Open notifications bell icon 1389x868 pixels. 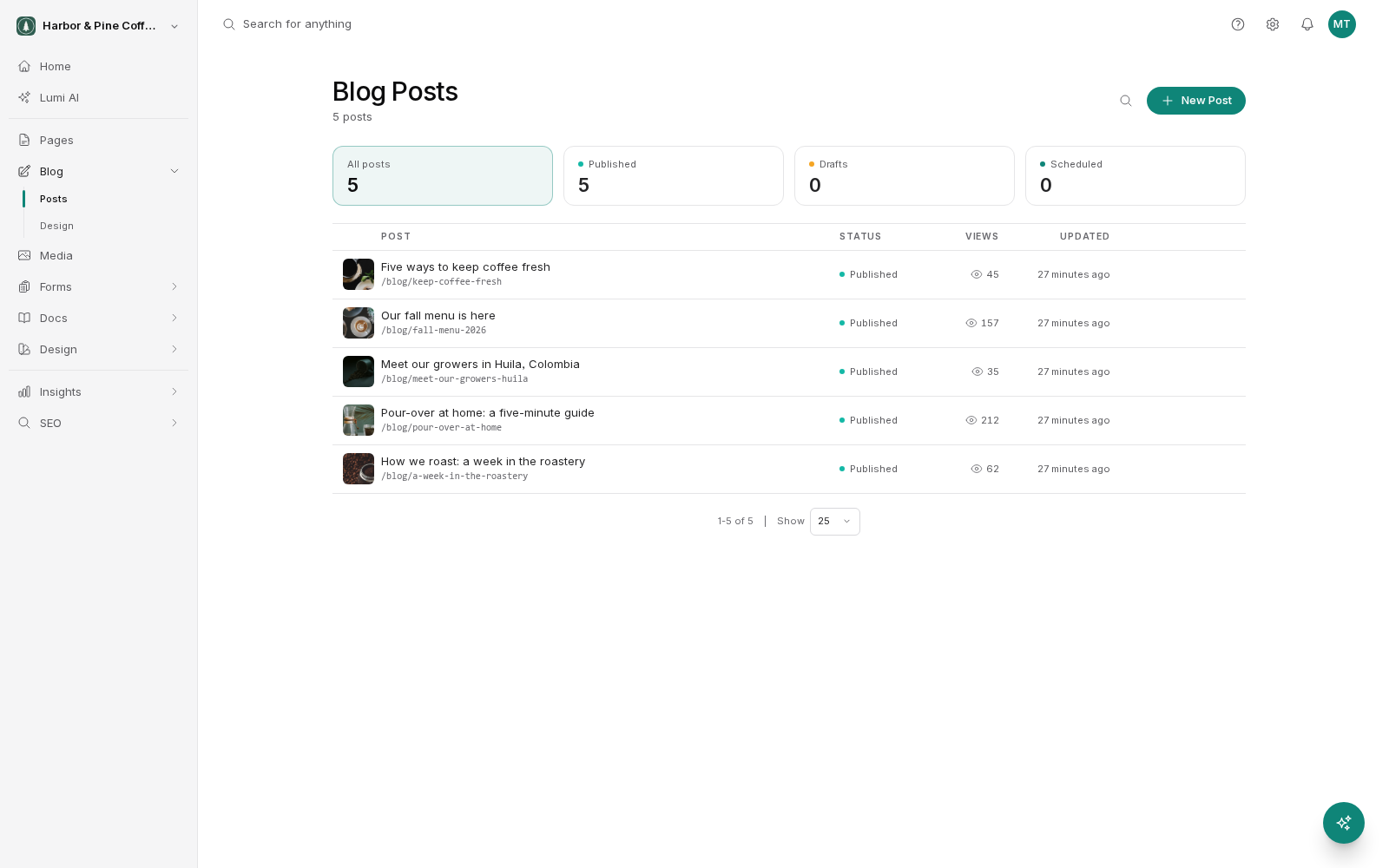tap(1307, 24)
